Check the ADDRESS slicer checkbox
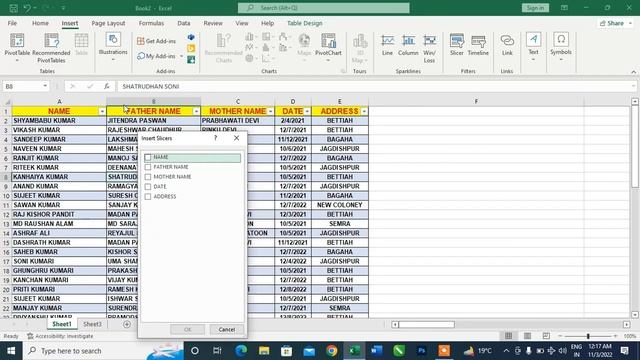The height and width of the screenshot is (360, 640). 148,196
